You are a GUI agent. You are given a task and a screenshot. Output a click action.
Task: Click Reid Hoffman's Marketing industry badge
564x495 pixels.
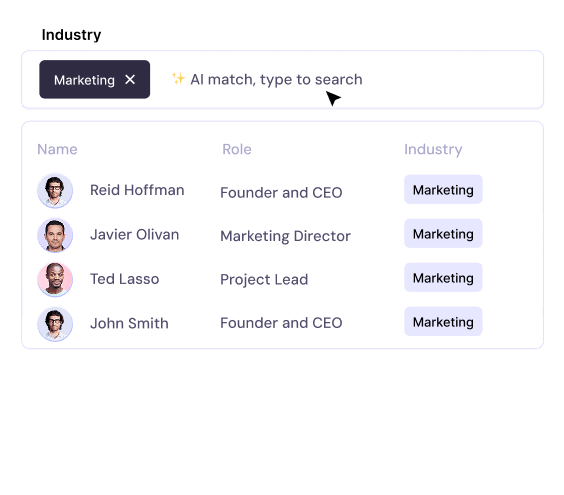click(443, 190)
